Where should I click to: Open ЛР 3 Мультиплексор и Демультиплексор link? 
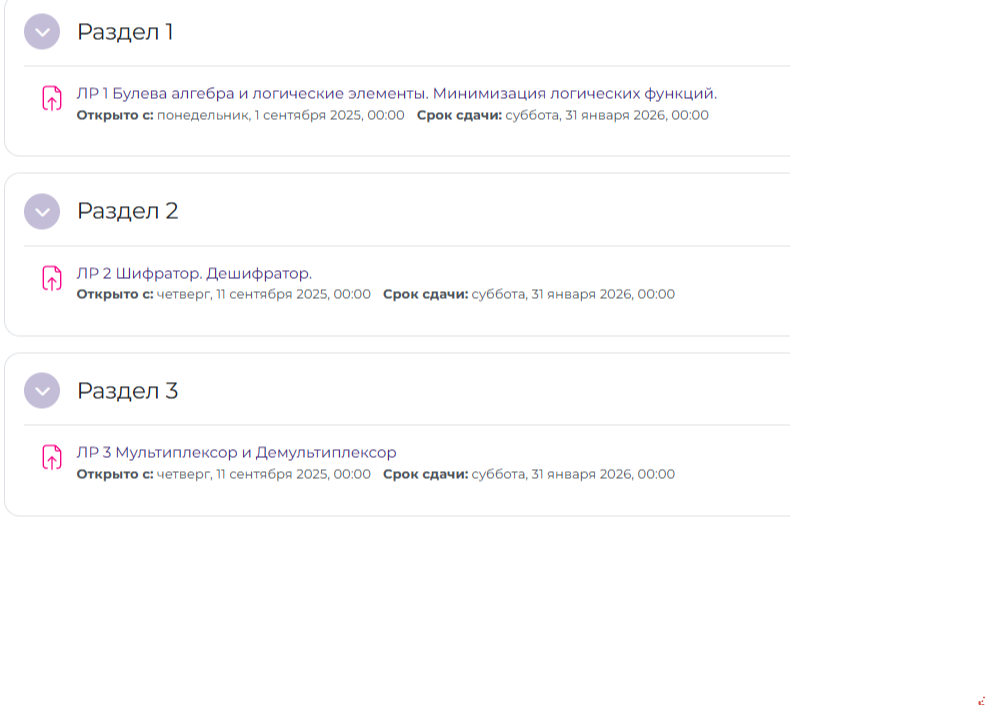[x=236, y=452]
